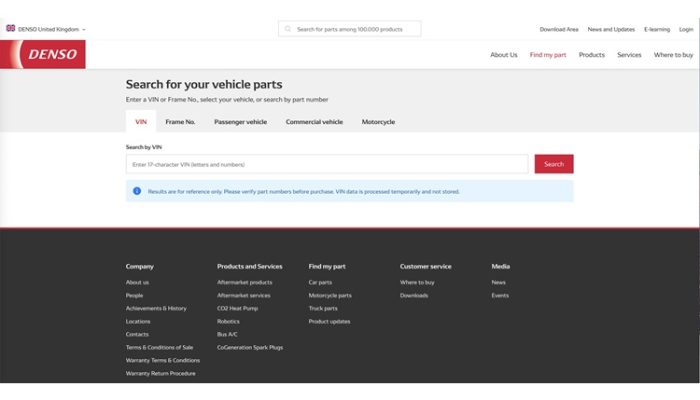The width and height of the screenshot is (700, 400).
Task: Click the UK flag icon
Action: (x=11, y=29)
